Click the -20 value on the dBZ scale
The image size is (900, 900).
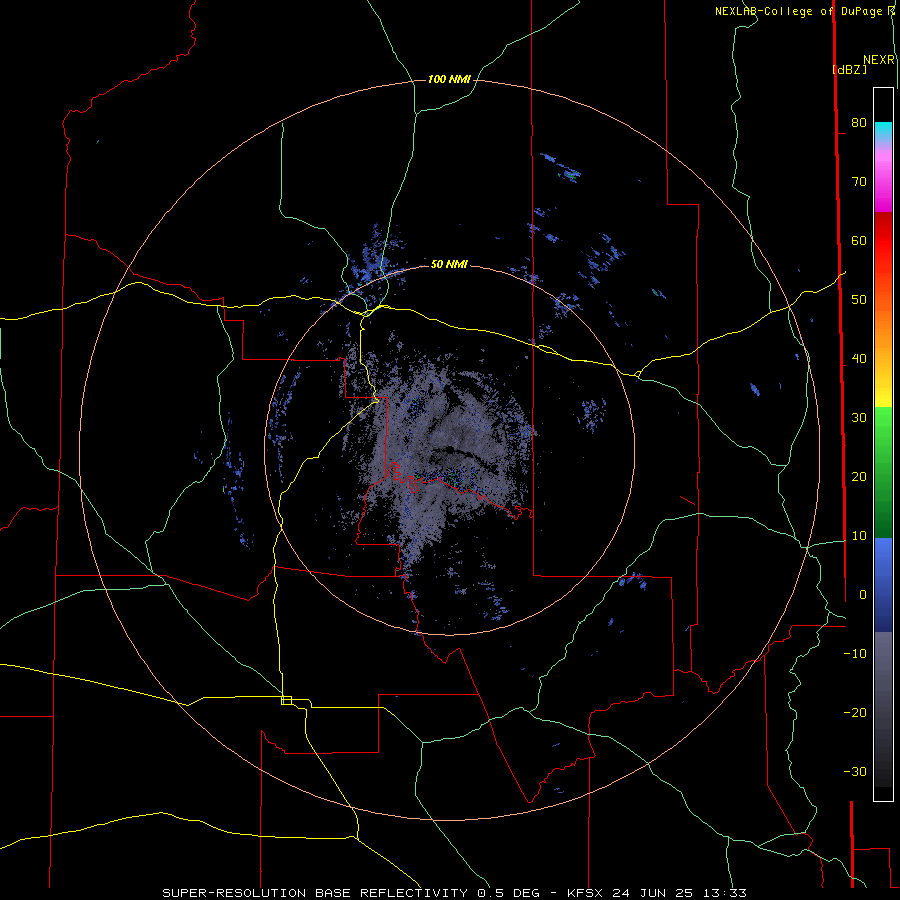[x=855, y=713]
